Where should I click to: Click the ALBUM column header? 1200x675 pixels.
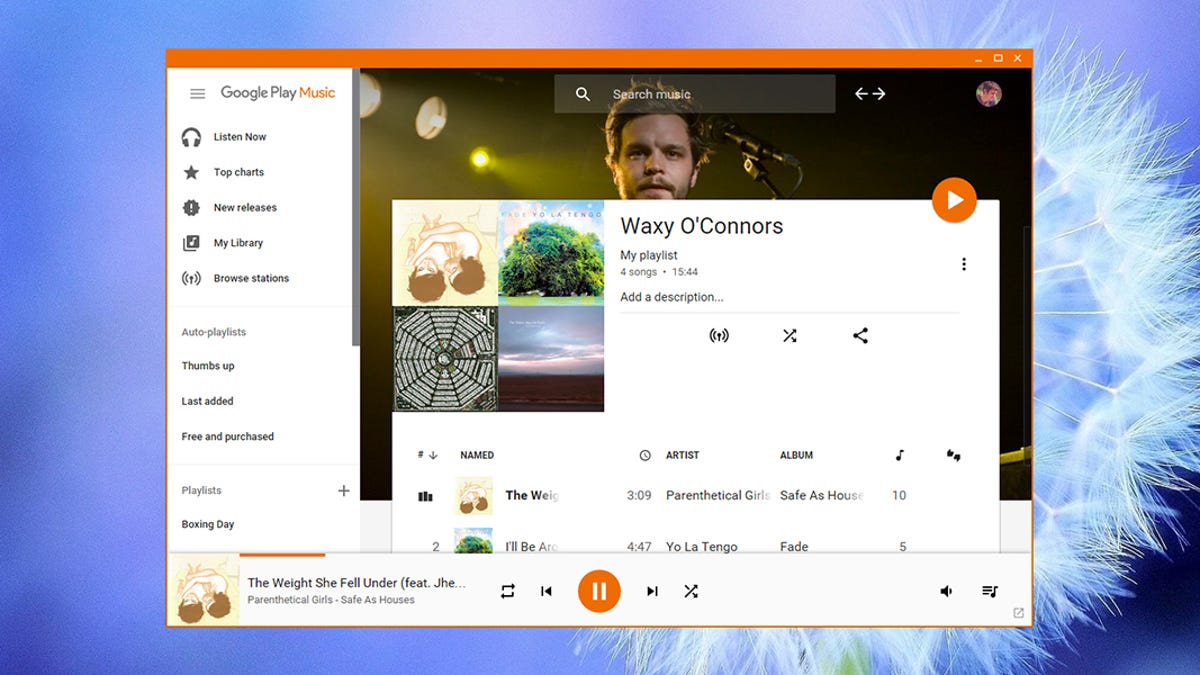click(x=797, y=455)
